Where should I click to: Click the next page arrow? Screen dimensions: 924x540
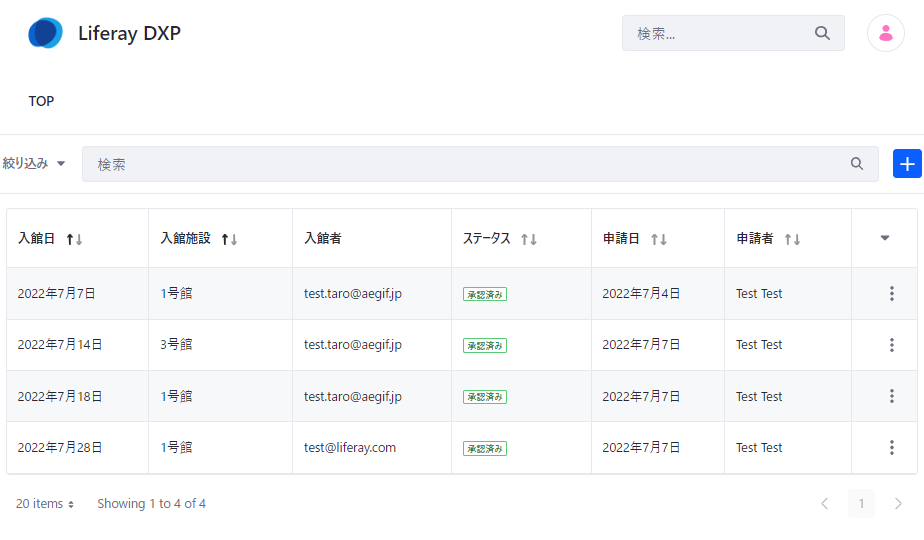898,504
